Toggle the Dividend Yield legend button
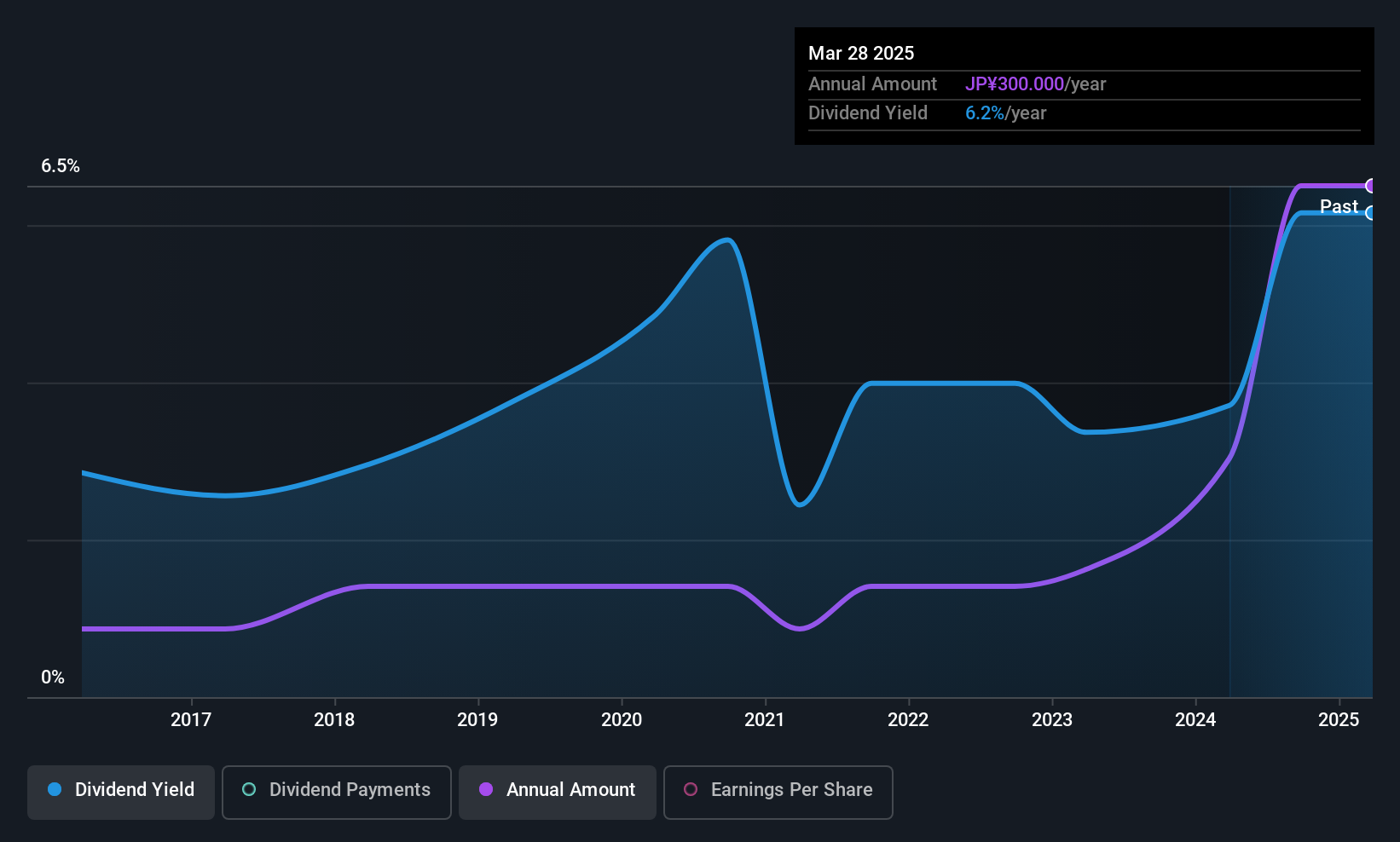The width and height of the screenshot is (1400, 842). 121,792
